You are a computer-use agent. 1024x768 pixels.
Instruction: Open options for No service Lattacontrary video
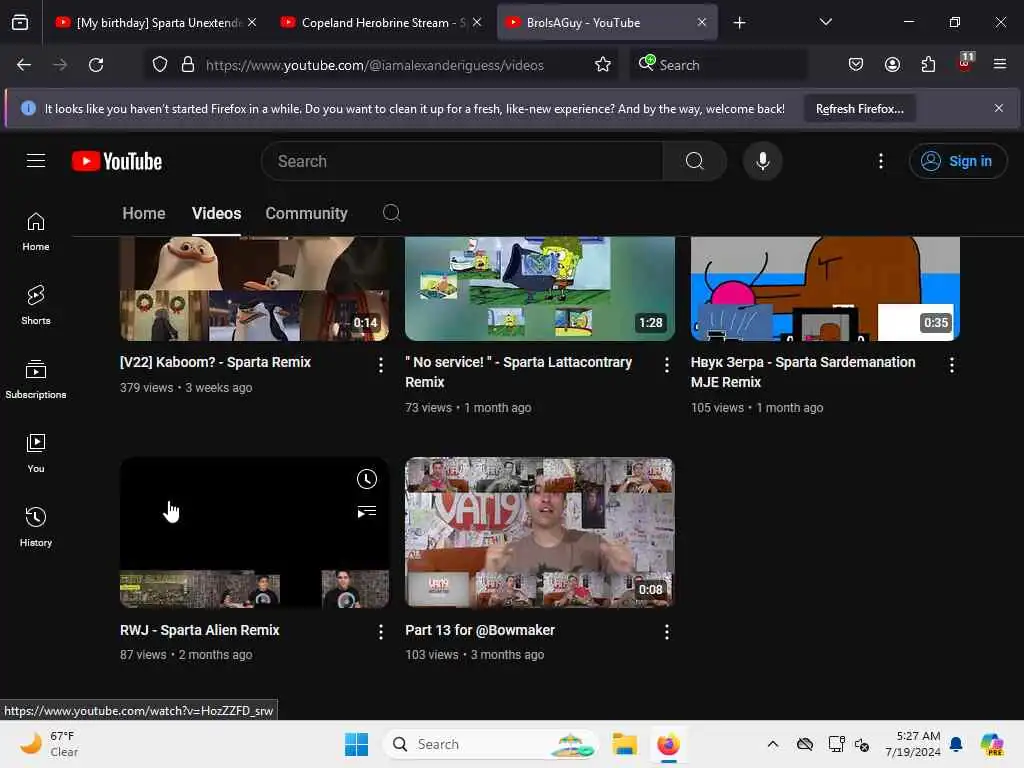tap(666, 365)
